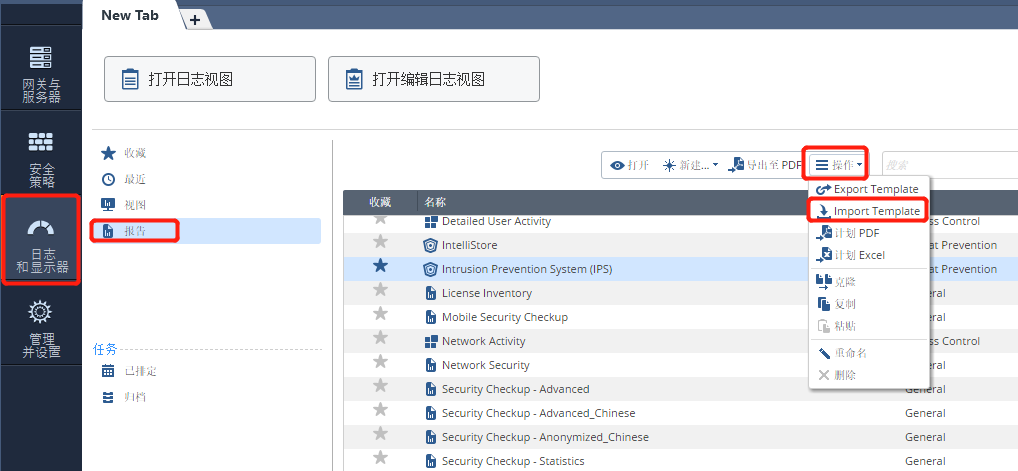1018x471 pixels.
Task: Toggle favorite star for Detailed User Activity
Action: coord(380,218)
